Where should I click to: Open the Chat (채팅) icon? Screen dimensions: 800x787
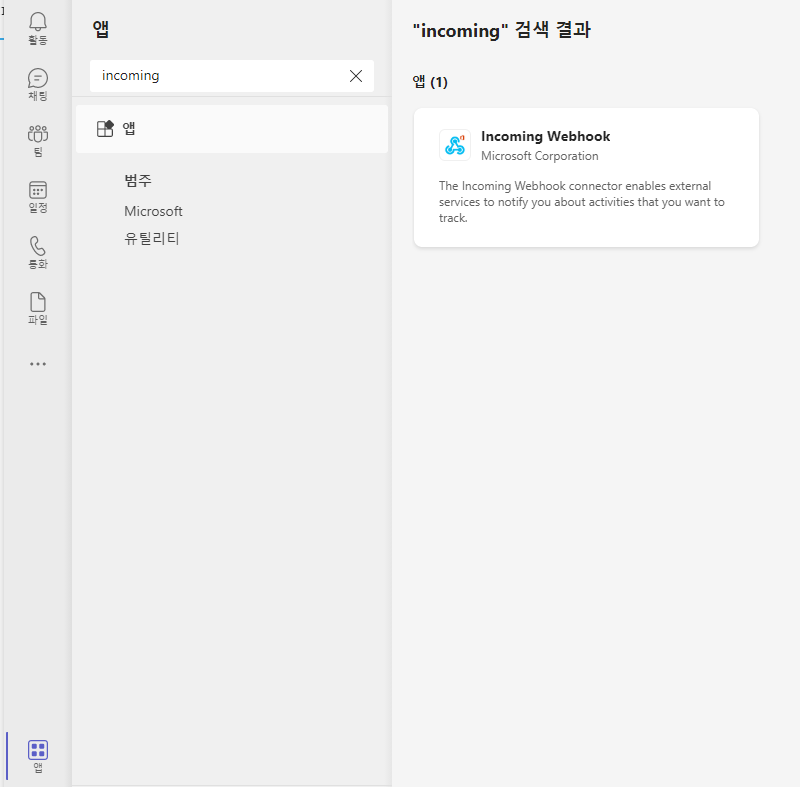click(38, 84)
